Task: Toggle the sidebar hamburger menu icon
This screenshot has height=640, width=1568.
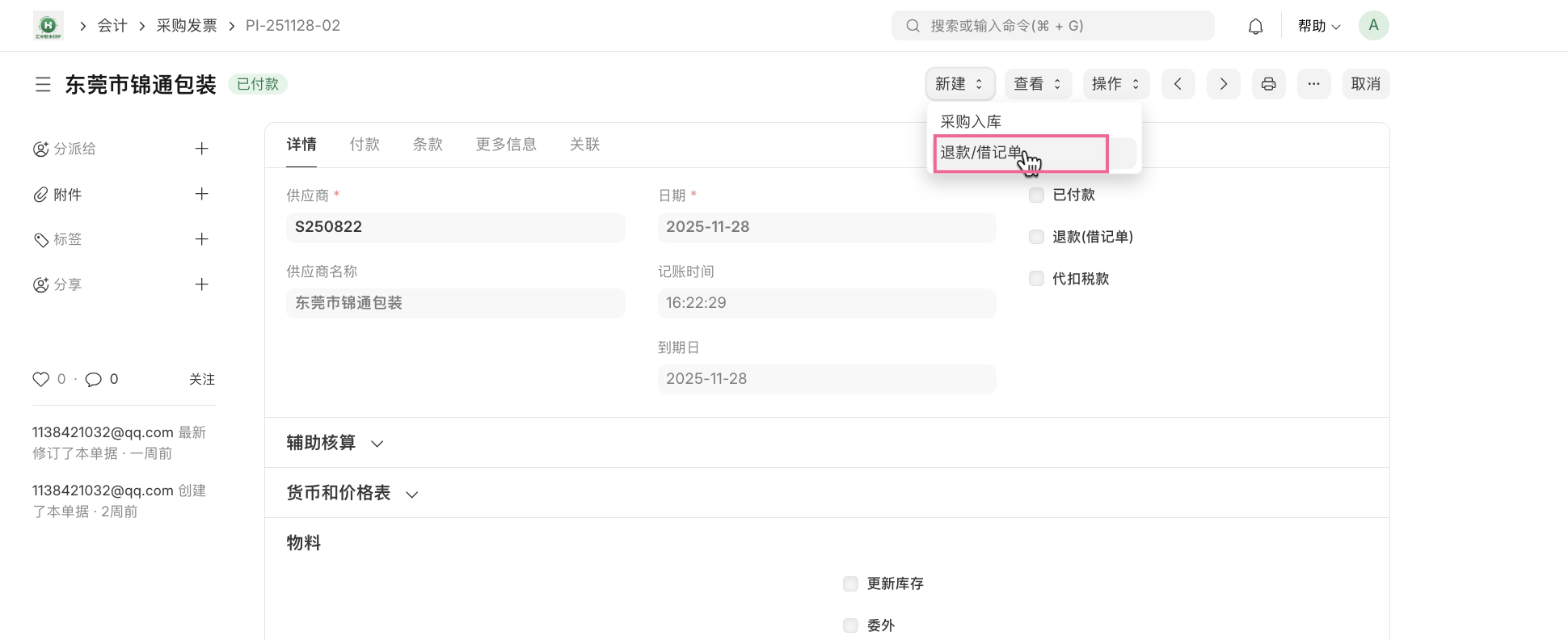Action: click(x=43, y=85)
